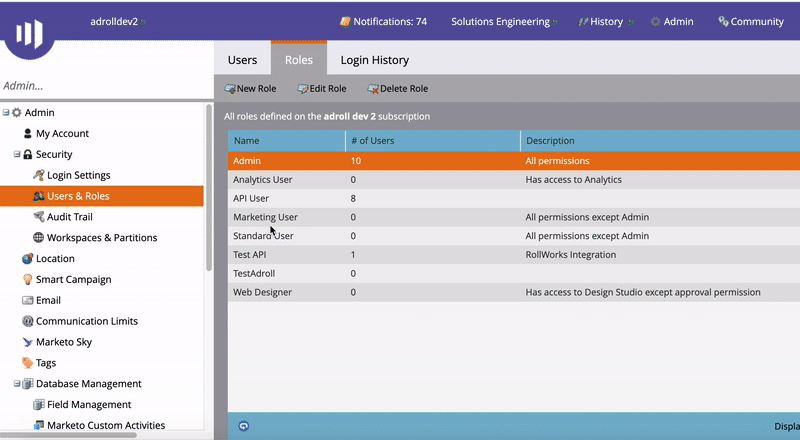Open Workspaces & Partitions tree item

point(102,237)
